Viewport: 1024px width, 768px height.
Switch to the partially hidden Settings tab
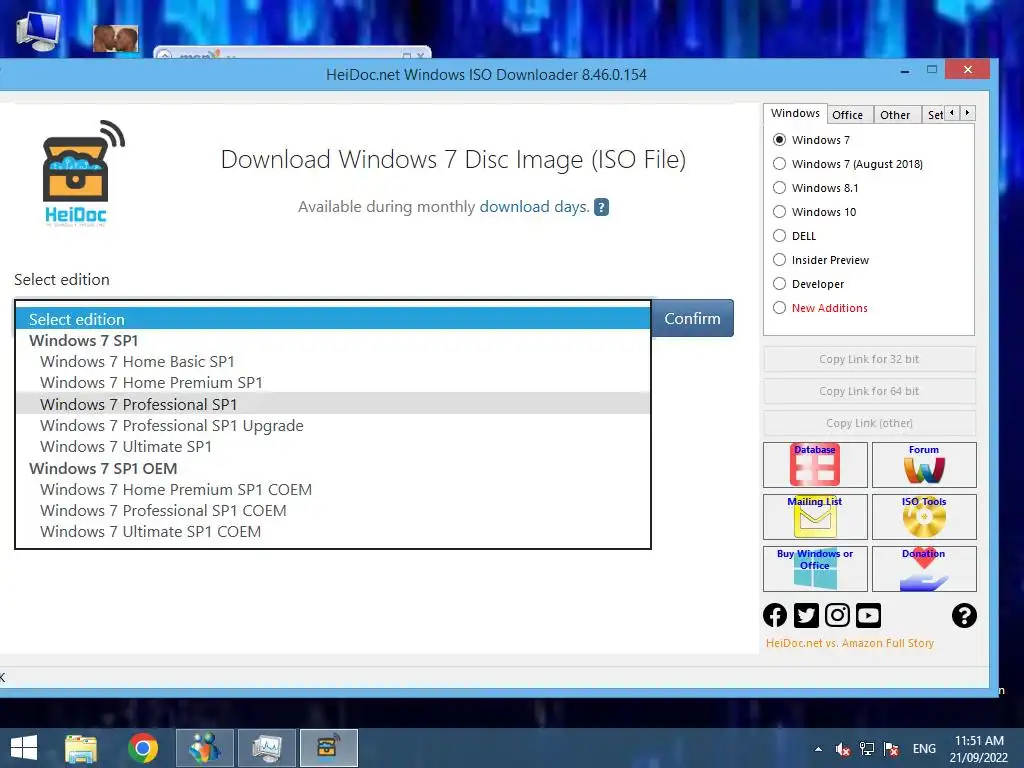coord(934,115)
